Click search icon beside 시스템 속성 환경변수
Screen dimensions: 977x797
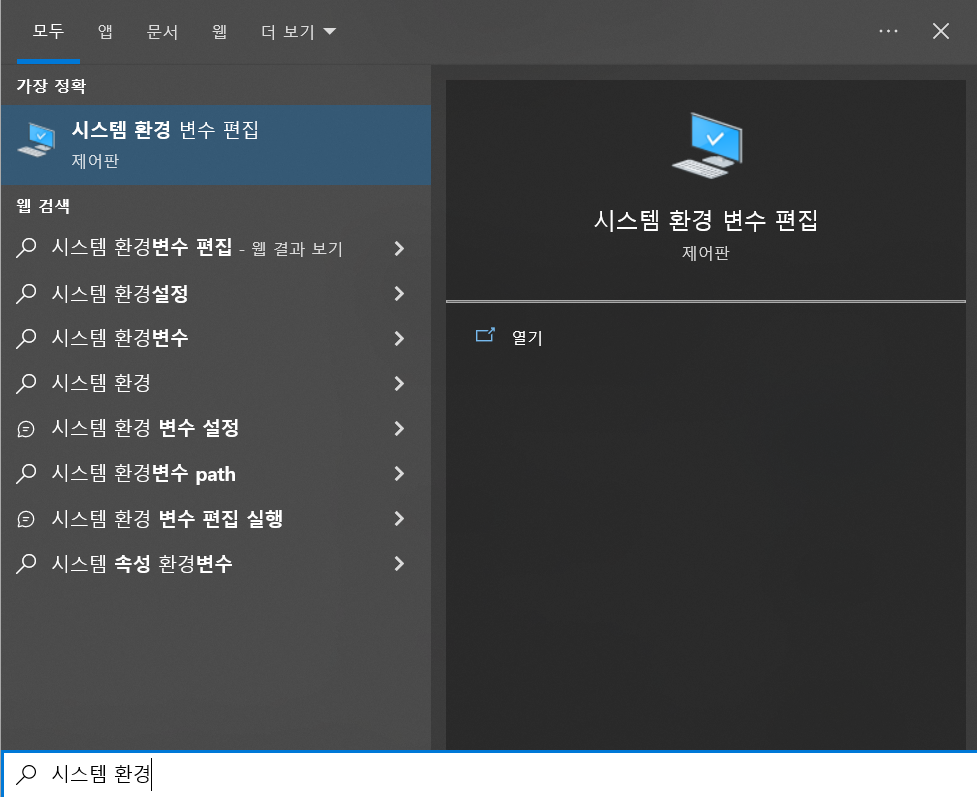pos(26,563)
